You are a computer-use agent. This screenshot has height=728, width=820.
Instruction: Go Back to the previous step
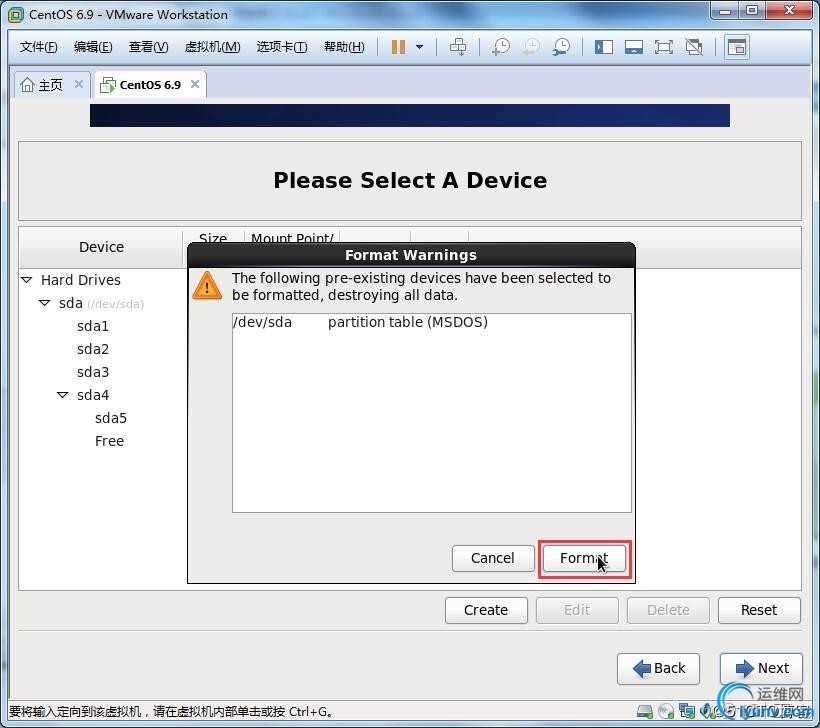(658, 668)
